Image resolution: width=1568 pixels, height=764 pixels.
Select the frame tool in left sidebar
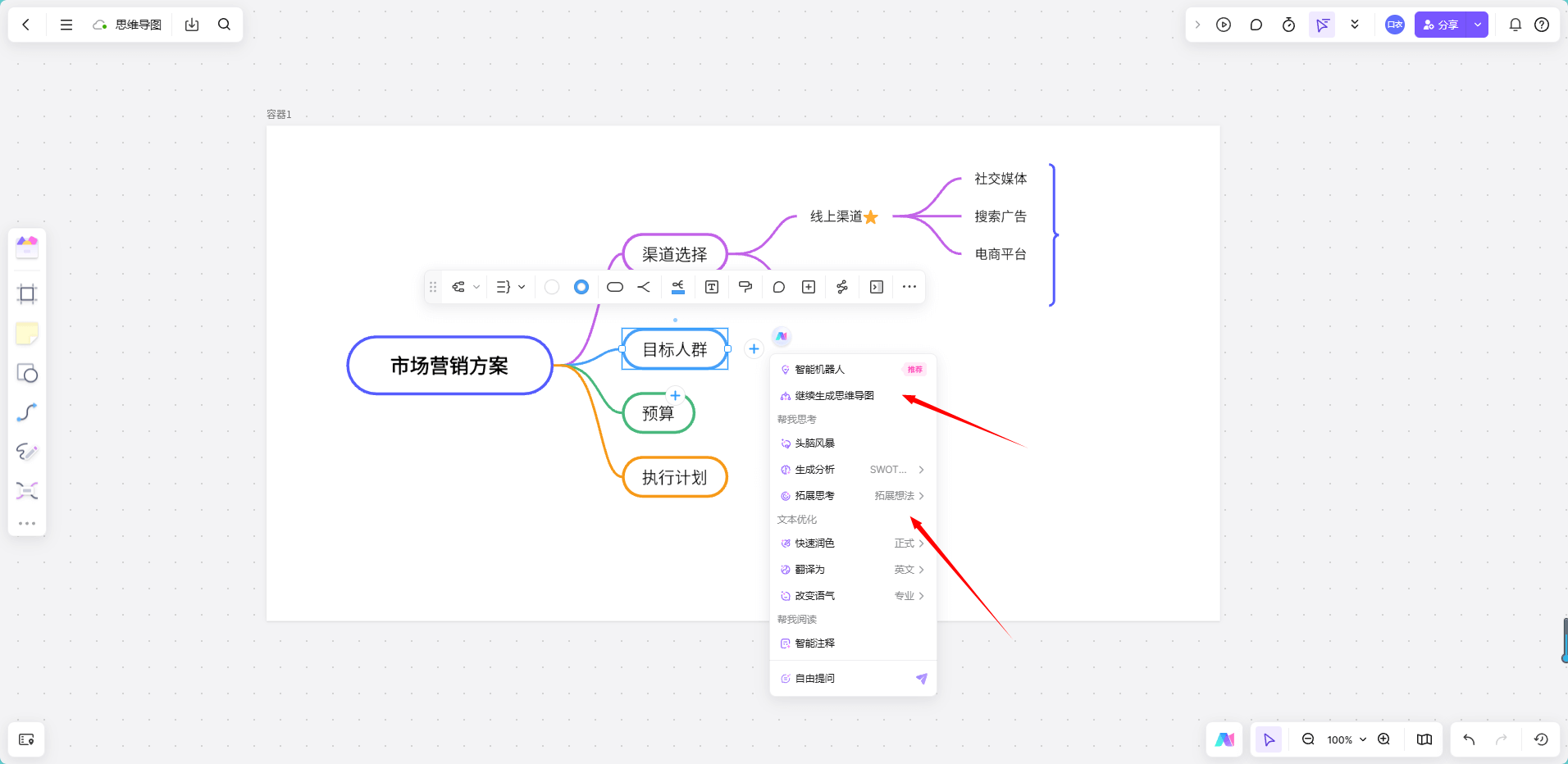pyautogui.click(x=27, y=294)
